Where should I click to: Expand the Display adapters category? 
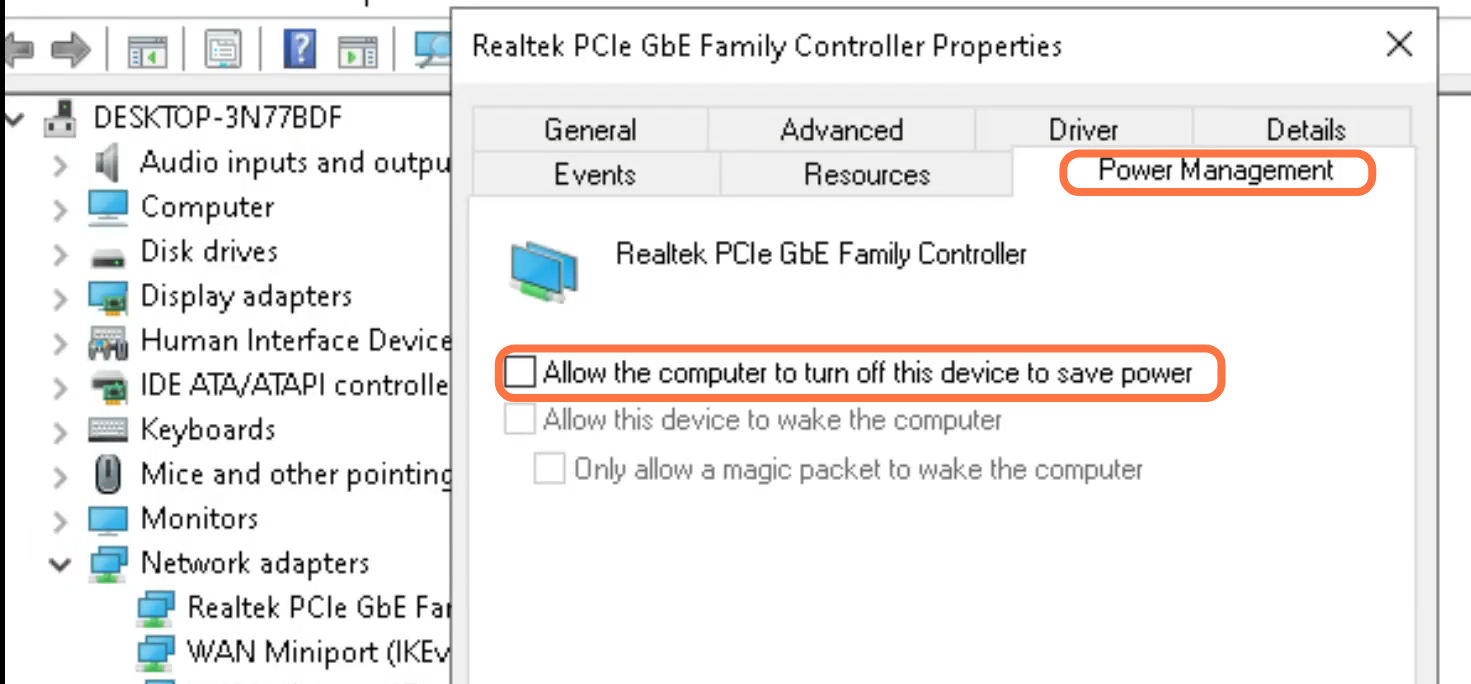click(x=60, y=297)
